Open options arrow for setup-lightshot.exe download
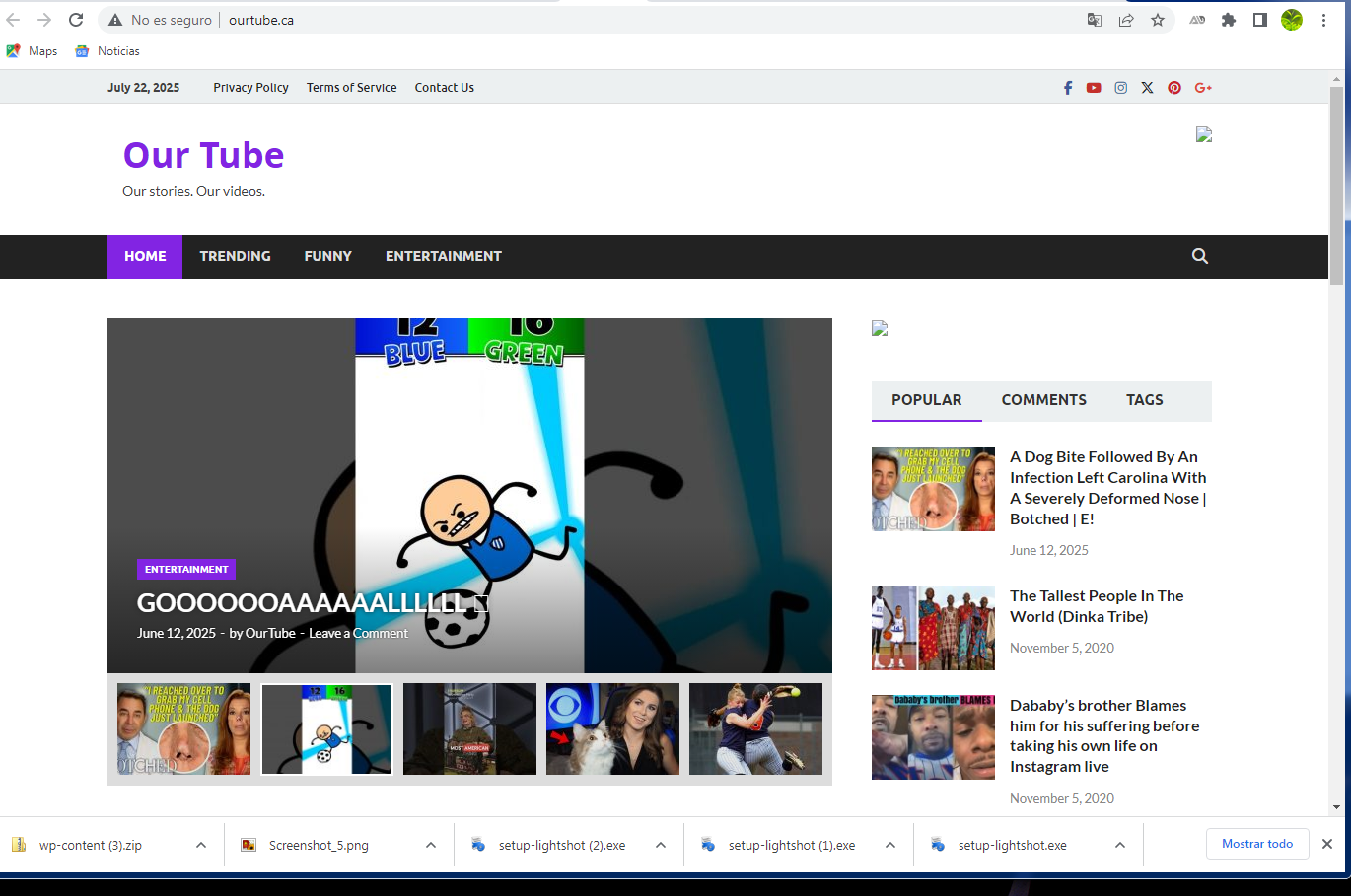 1120,845
